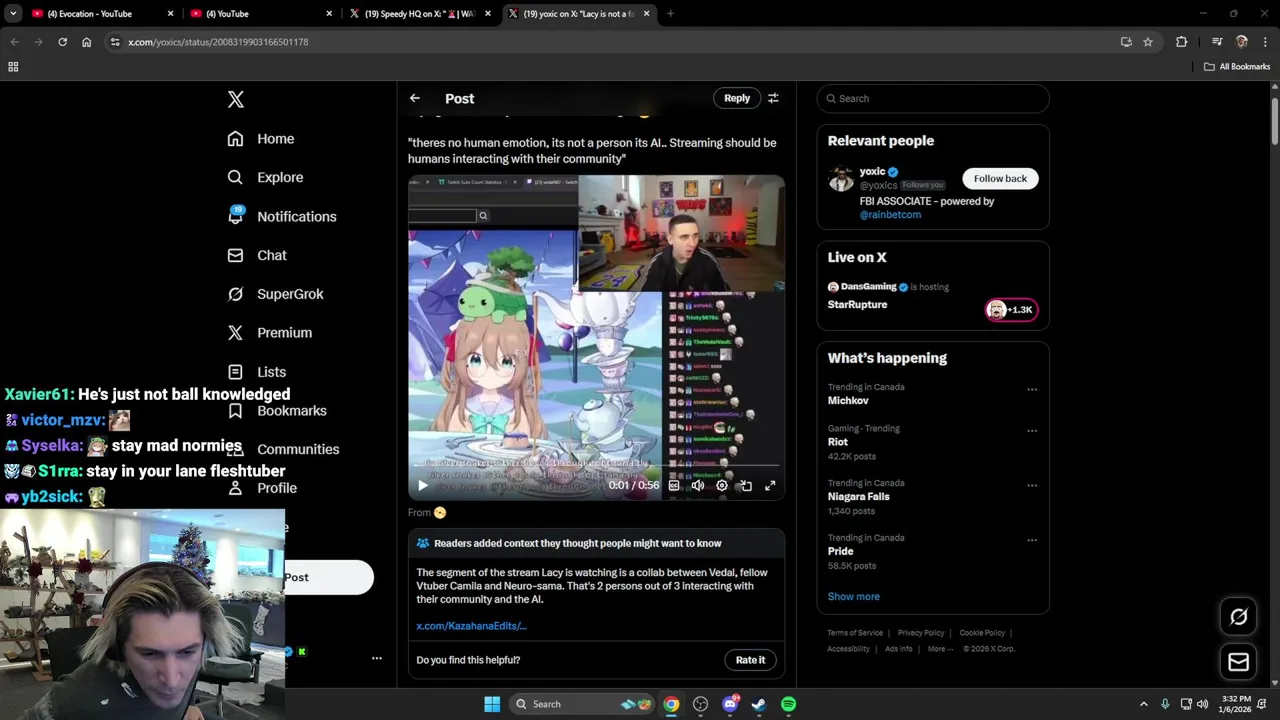Open Spotify from the taskbar
This screenshot has height=720, width=1280.
788,704
